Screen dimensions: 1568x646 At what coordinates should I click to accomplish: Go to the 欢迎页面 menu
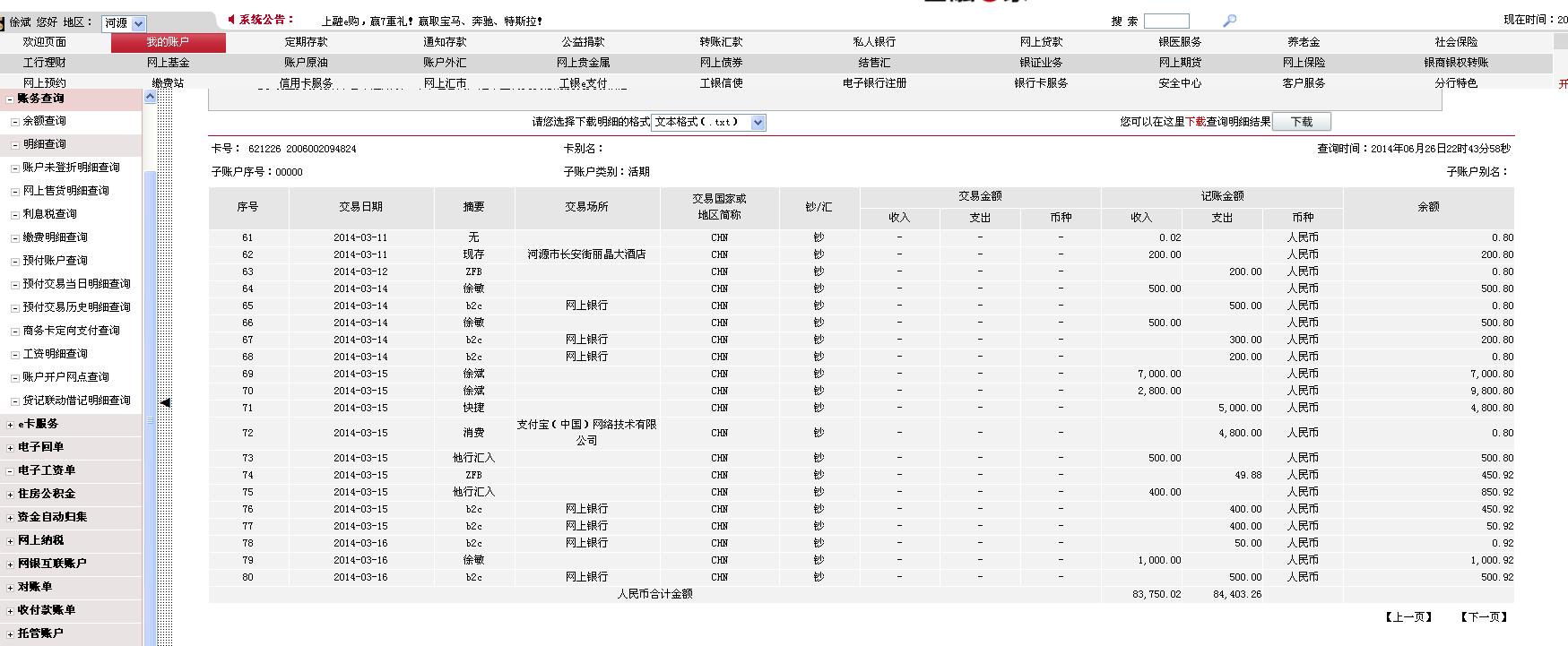[x=45, y=42]
